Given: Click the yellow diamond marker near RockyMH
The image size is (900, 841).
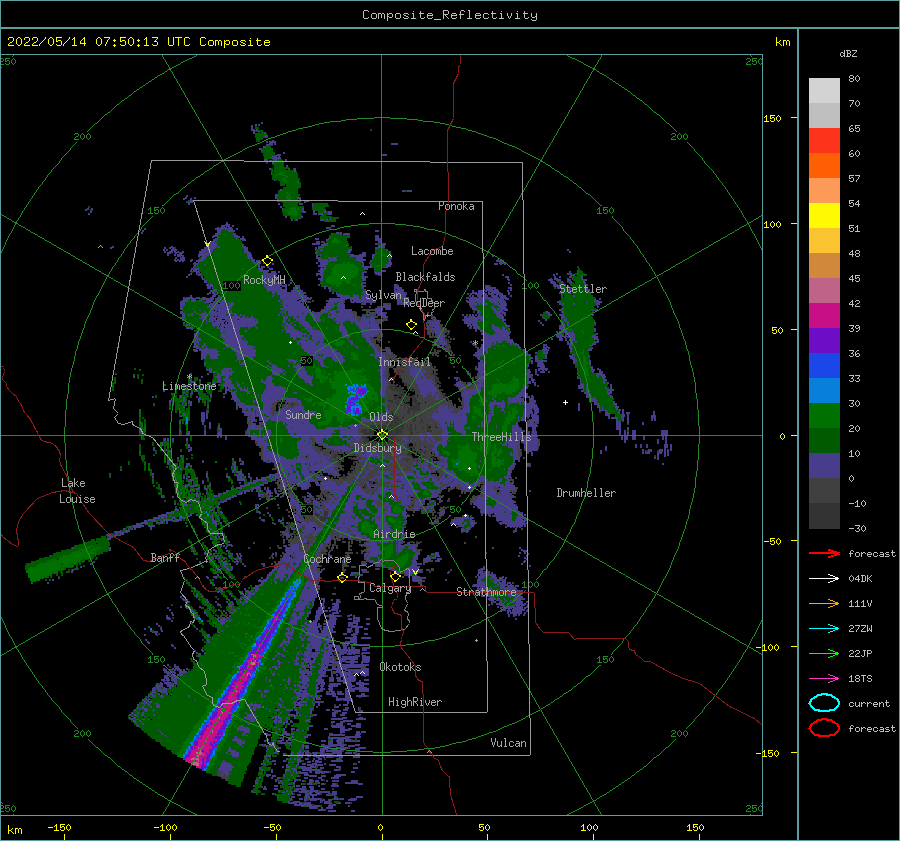Looking at the screenshot, I should [x=267, y=261].
